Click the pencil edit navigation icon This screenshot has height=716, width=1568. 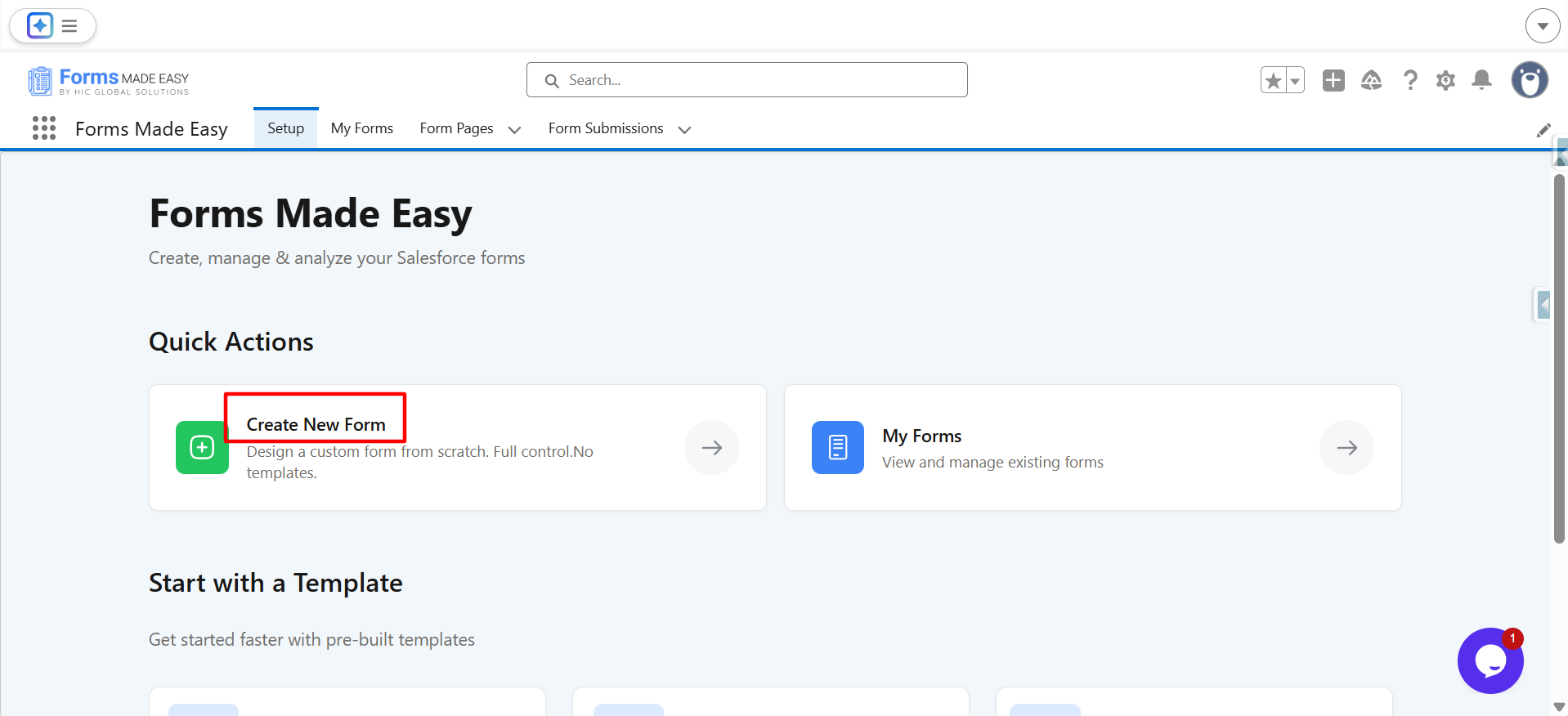tap(1543, 130)
